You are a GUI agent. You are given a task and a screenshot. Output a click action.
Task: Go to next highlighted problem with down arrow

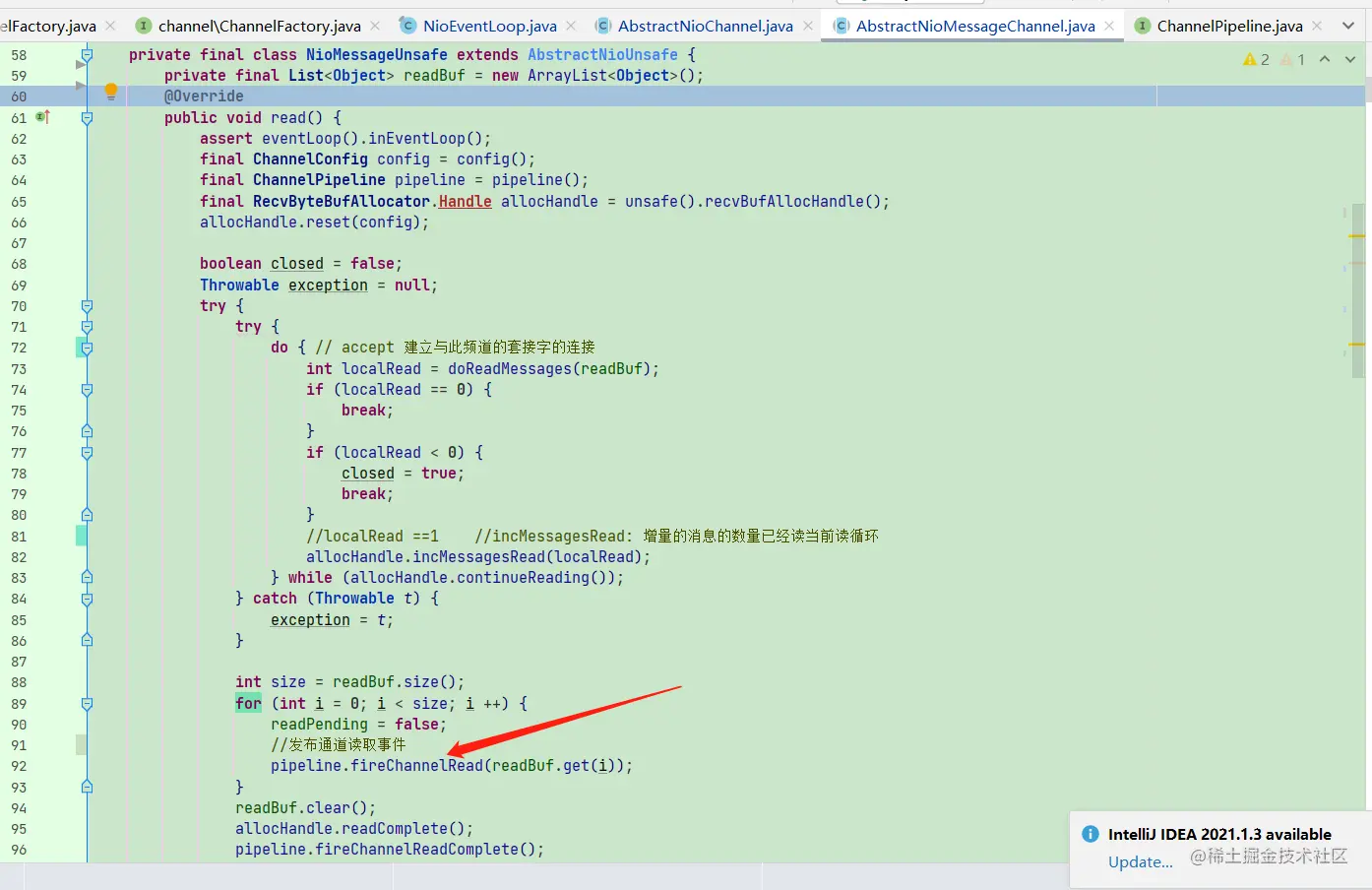[x=1350, y=60]
